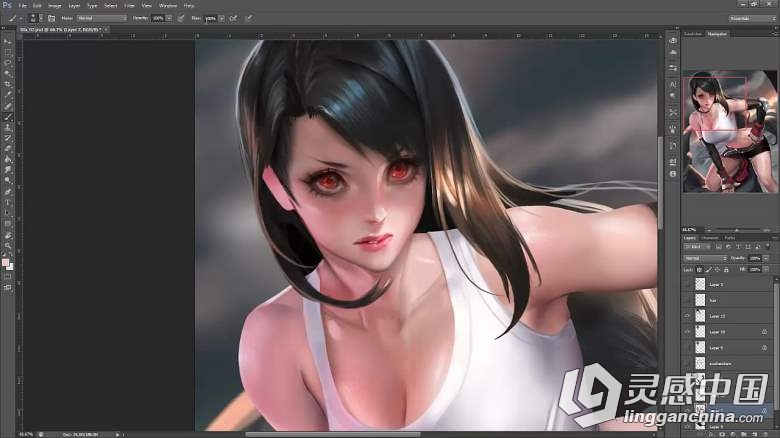780x438 pixels.
Task: Select the Type tool
Action: [7, 203]
